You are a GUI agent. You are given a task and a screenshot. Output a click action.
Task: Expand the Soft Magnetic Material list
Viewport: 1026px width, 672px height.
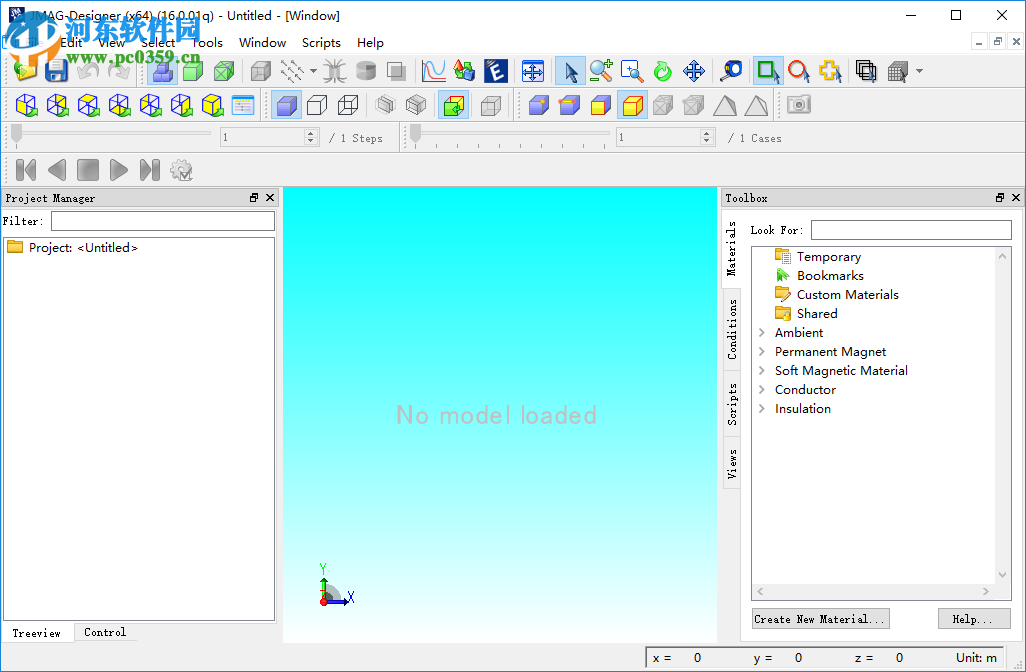tap(761, 370)
